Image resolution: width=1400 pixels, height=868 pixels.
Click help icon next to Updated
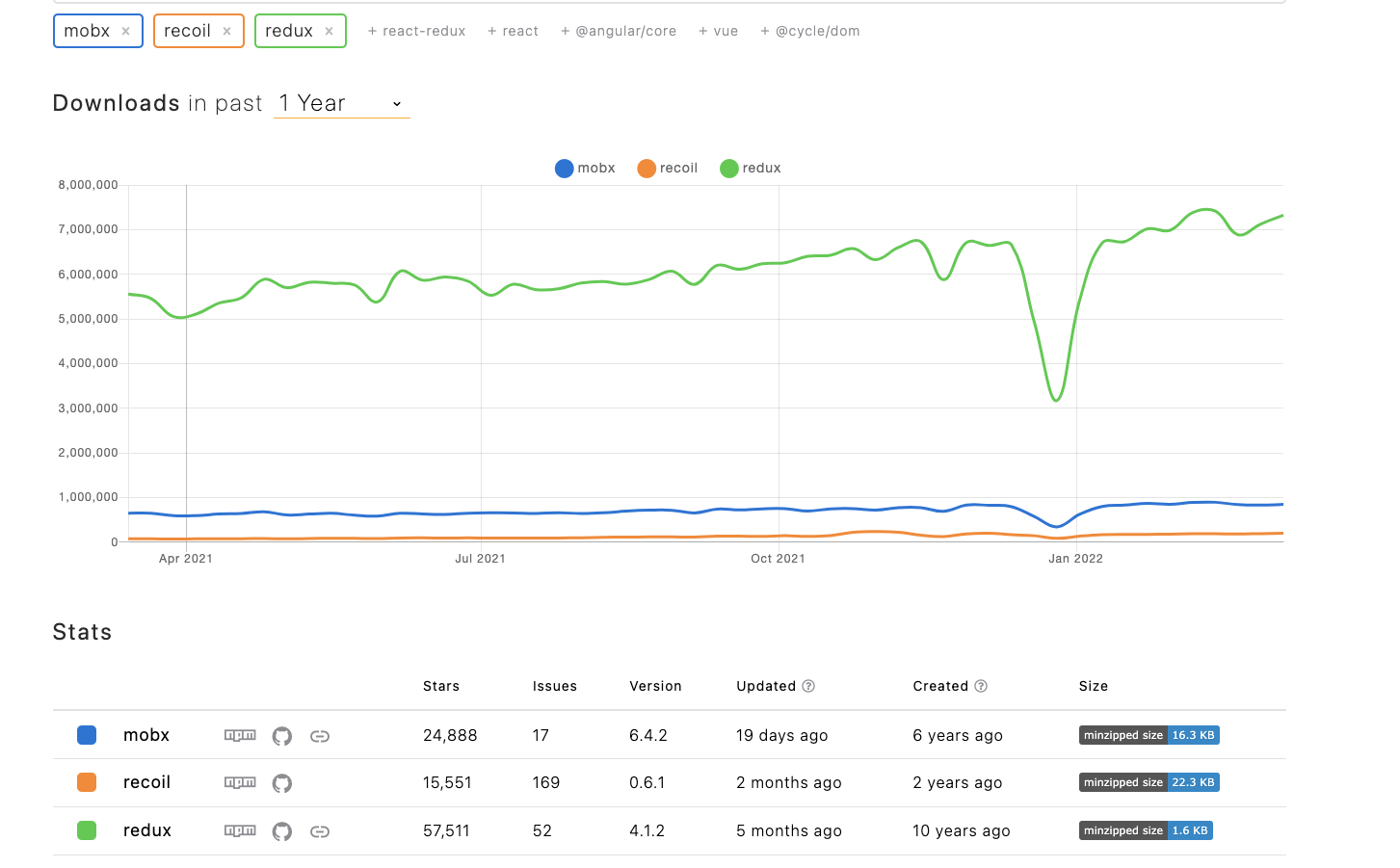808,686
